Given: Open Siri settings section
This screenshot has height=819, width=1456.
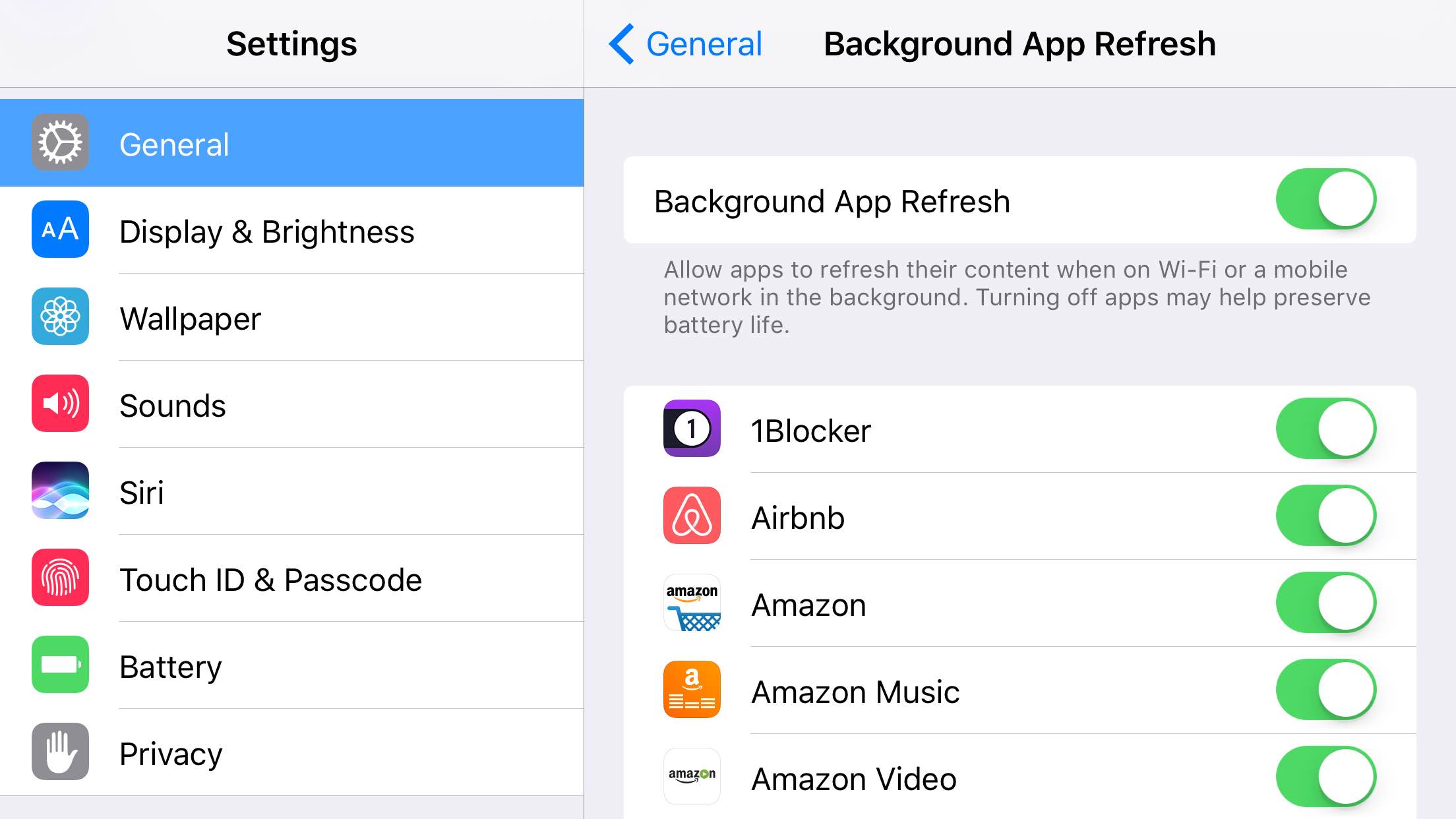Looking at the screenshot, I should coord(291,490).
